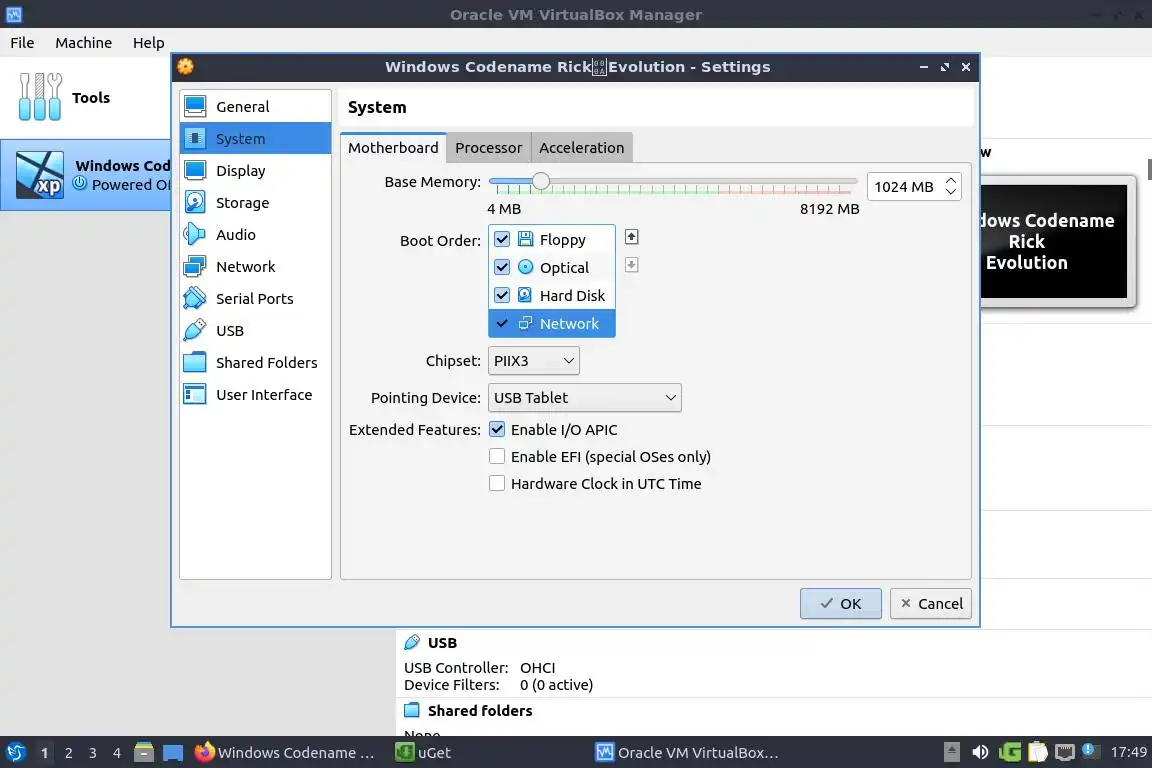Select the Windows XP virtual machine icon
Screen dimensions: 1152x768
pyautogui.click(x=40, y=175)
